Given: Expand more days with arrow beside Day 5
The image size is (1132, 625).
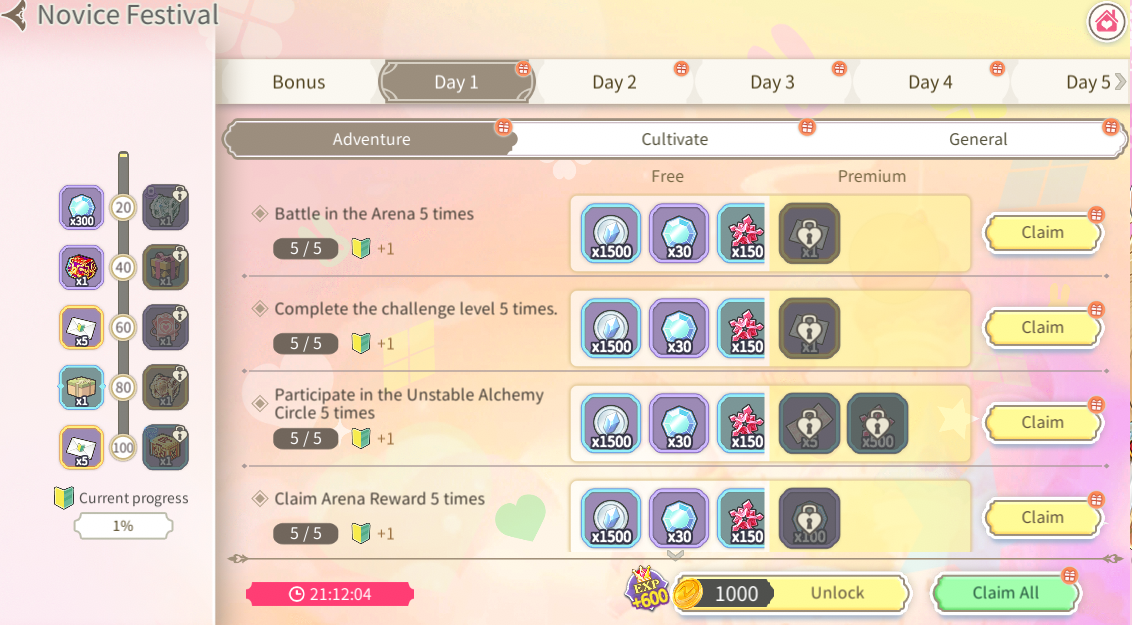Looking at the screenshot, I should (x=1120, y=82).
